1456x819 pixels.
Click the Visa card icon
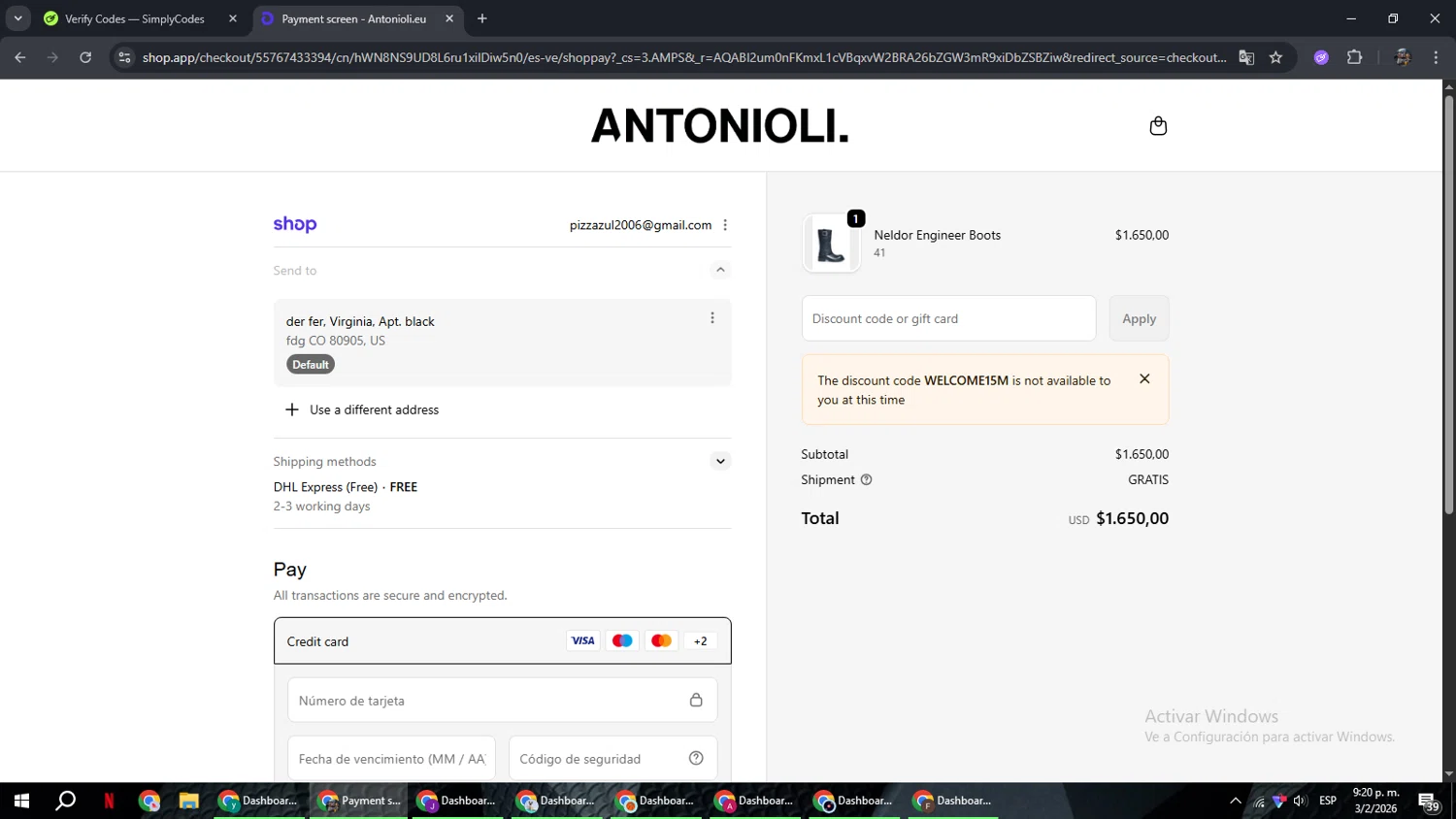point(583,640)
